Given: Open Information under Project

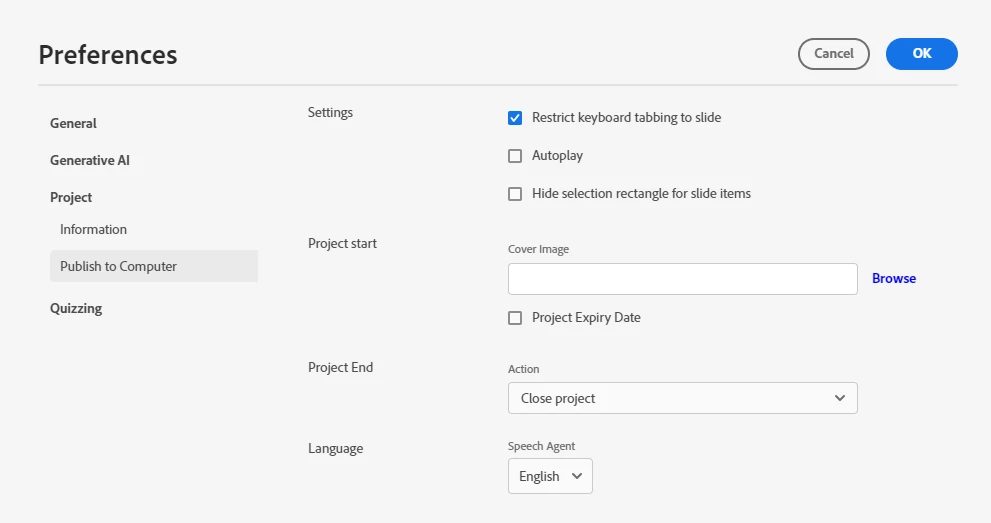Looking at the screenshot, I should [94, 229].
